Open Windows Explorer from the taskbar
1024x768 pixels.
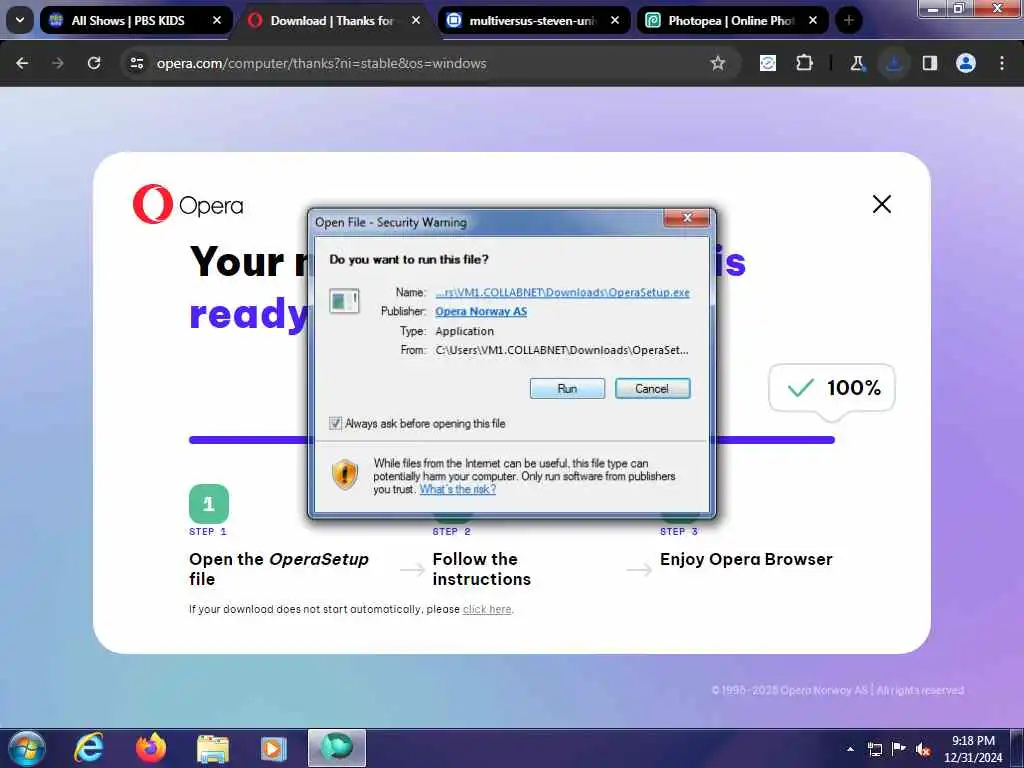tap(213, 749)
